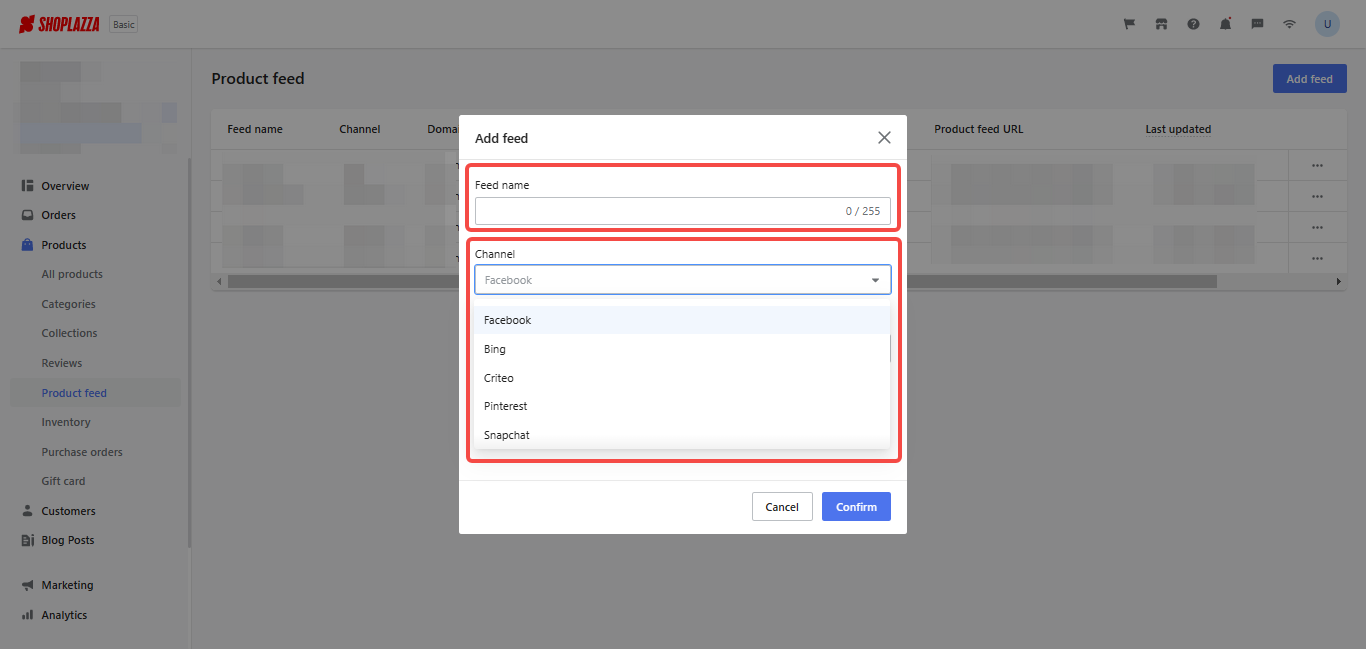Close the Add feed dialog with the X

884,138
